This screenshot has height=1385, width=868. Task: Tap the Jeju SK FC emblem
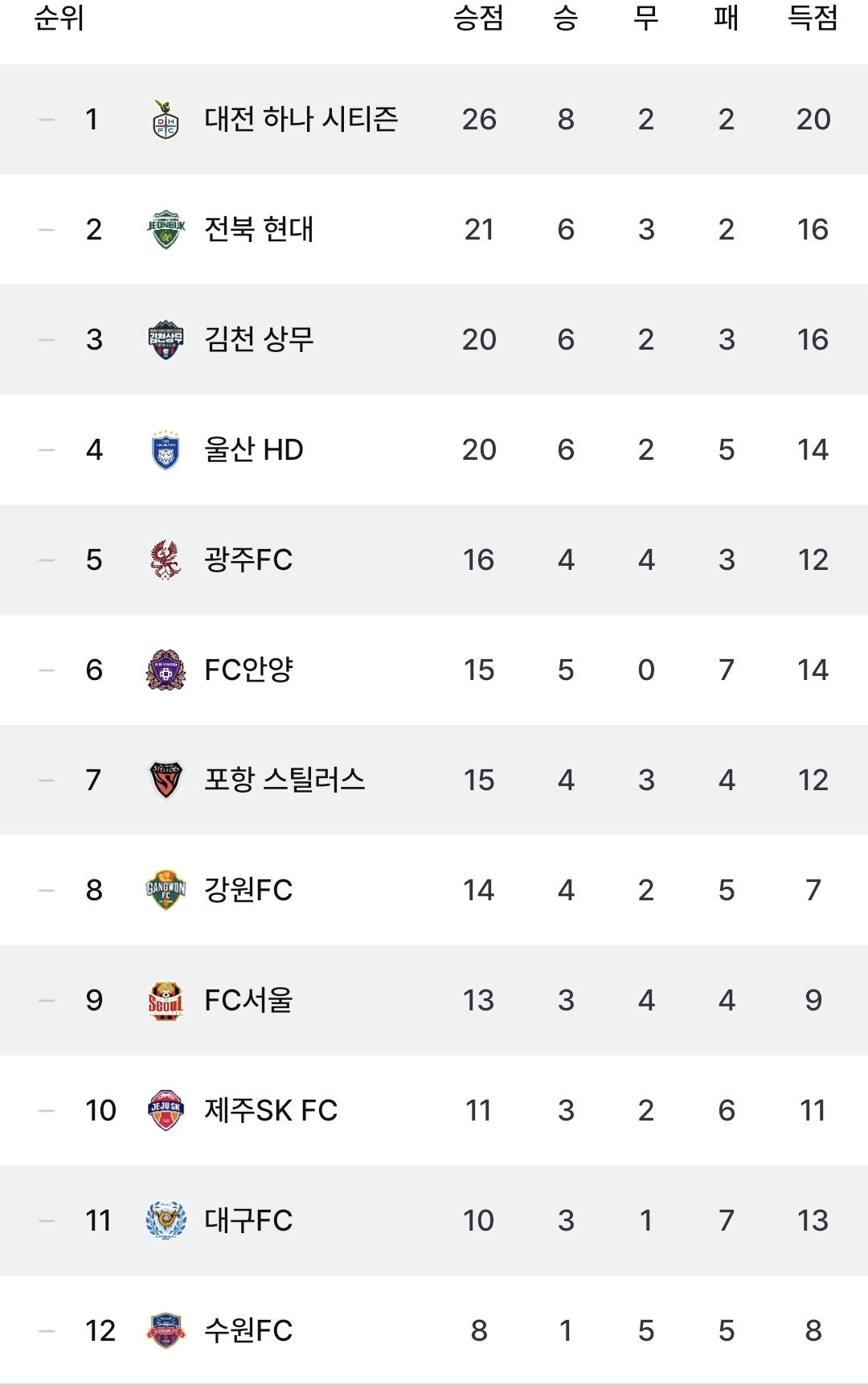166,1111
